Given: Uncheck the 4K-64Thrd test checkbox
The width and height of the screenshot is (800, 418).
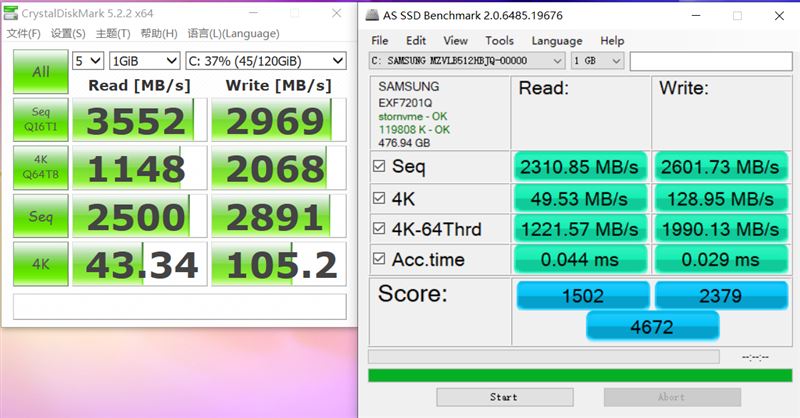Looking at the screenshot, I should 379,228.
